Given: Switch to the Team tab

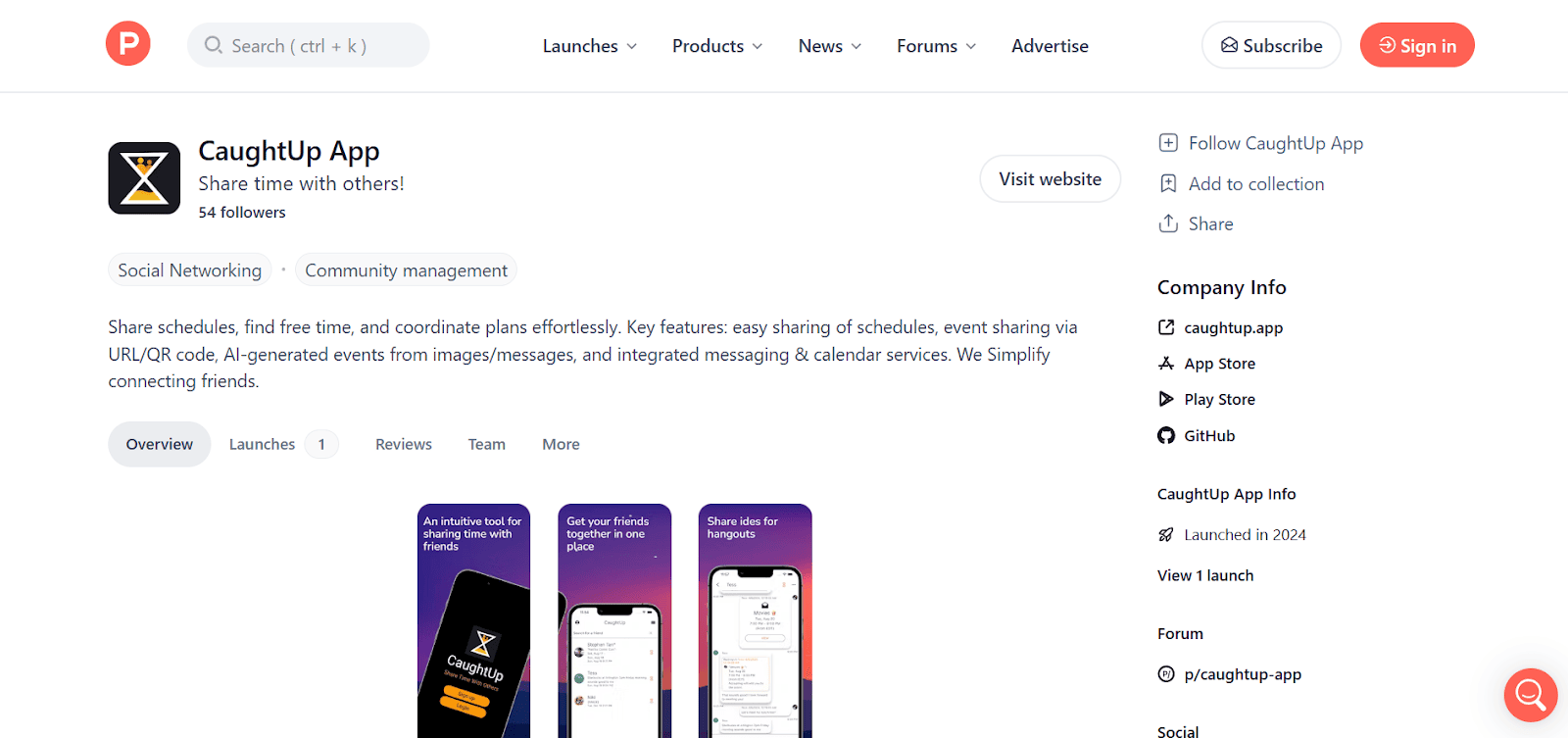Looking at the screenshot, I should (x=487, y=444).
